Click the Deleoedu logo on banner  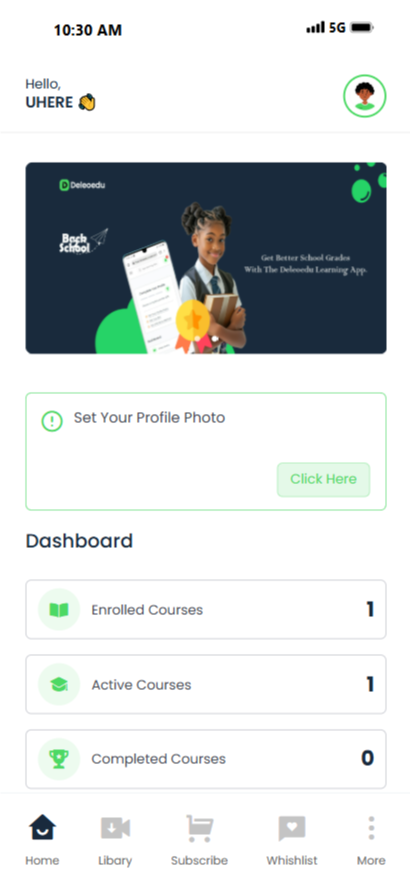(82, 185)
